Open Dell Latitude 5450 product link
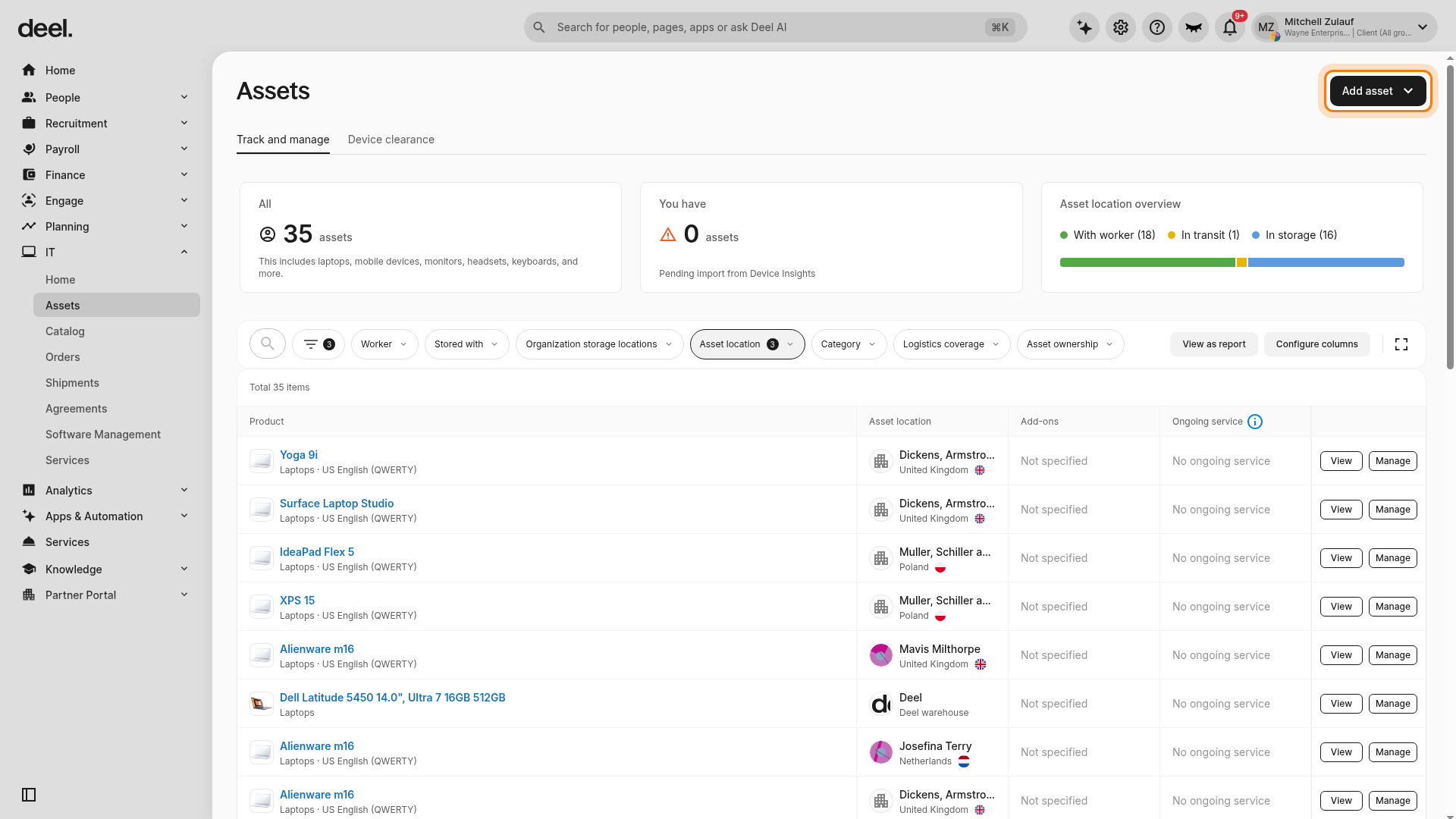This screenshot has height=819, width=1456. pos(393,698)
